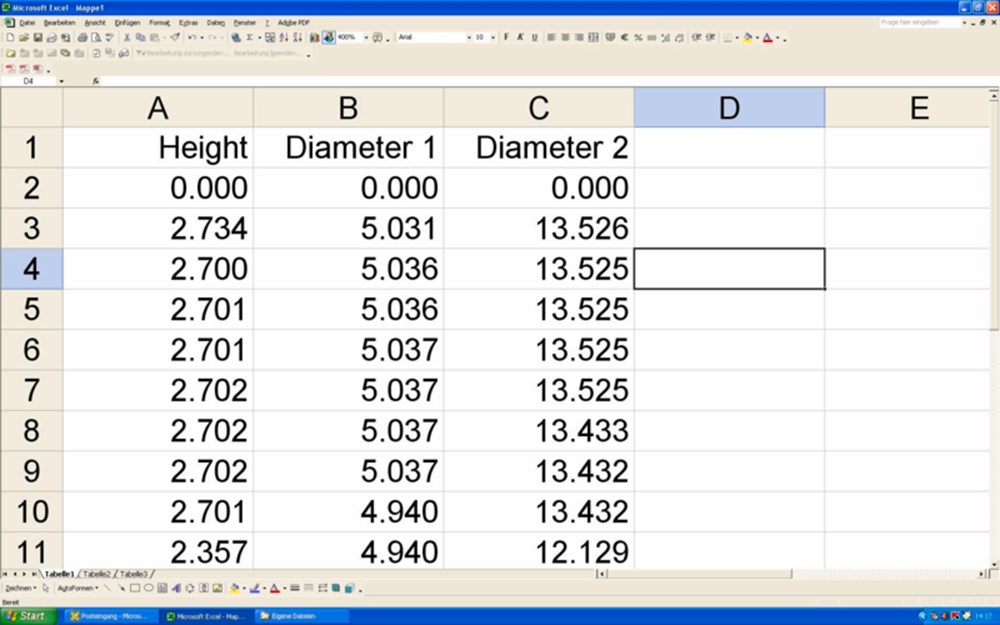
Task: Click the Print icon in the toolbar
Action: (82, 37)
